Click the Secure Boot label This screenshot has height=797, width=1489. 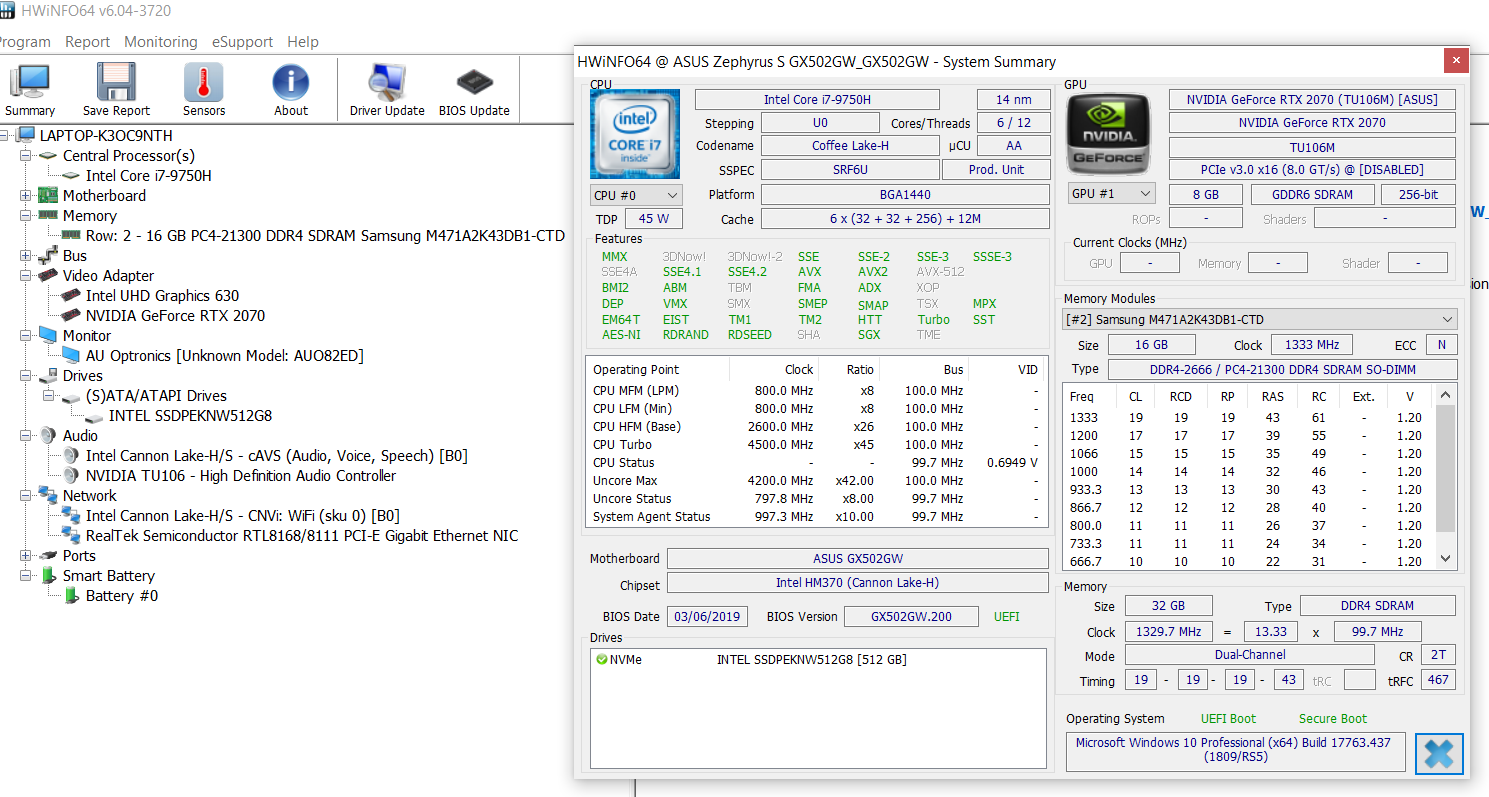1333,719
